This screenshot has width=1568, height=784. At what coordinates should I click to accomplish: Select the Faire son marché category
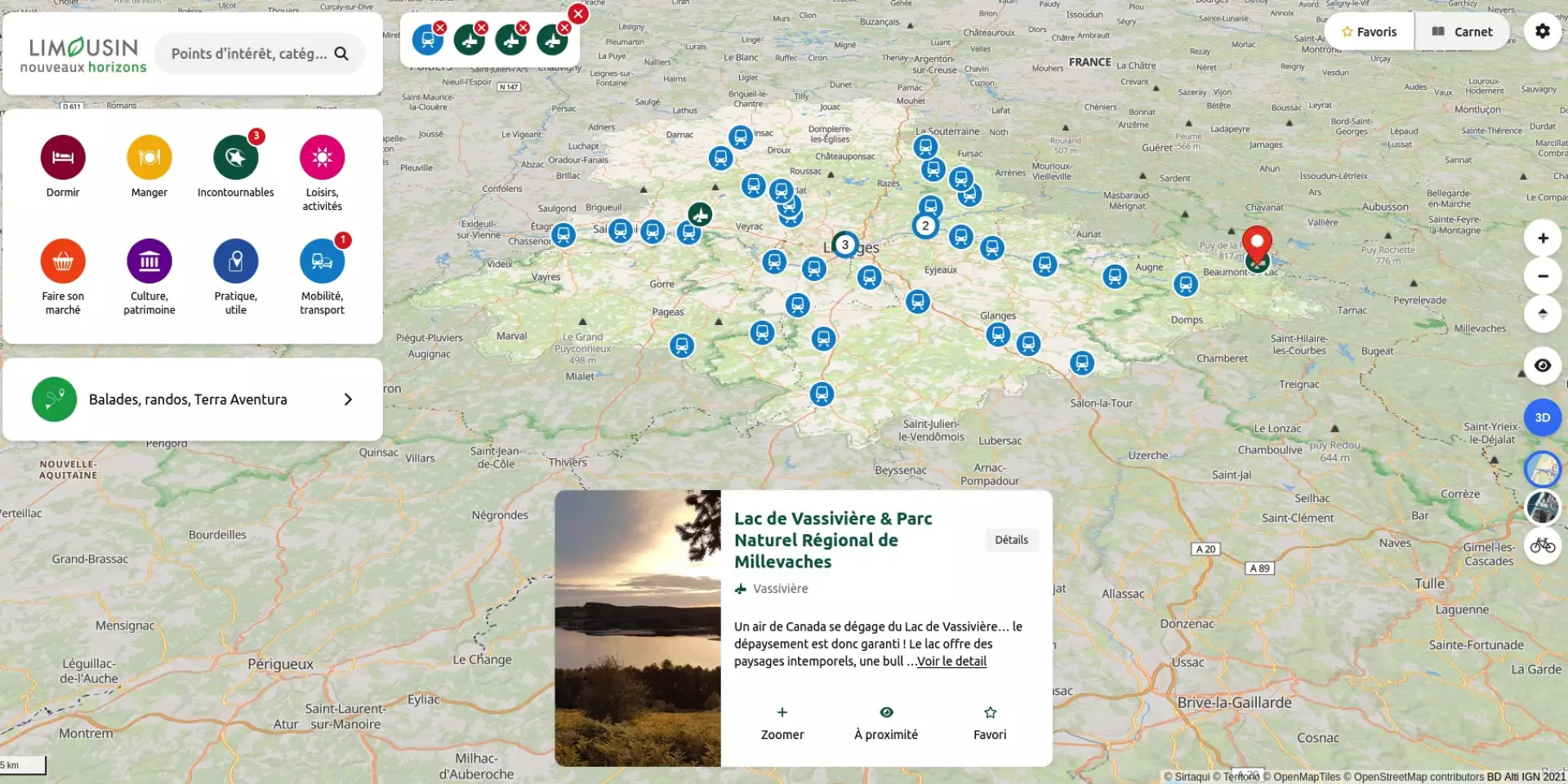(x=63, y=261)
